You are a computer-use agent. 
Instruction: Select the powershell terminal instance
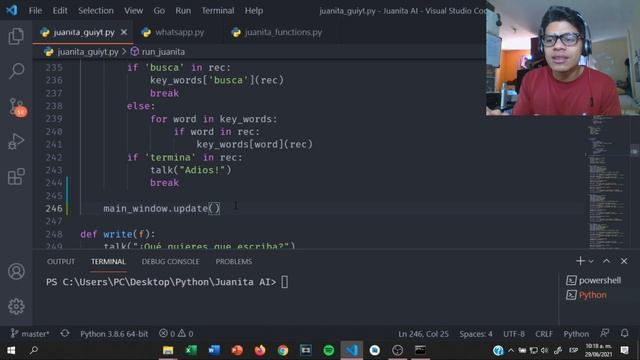pos(594,280)
